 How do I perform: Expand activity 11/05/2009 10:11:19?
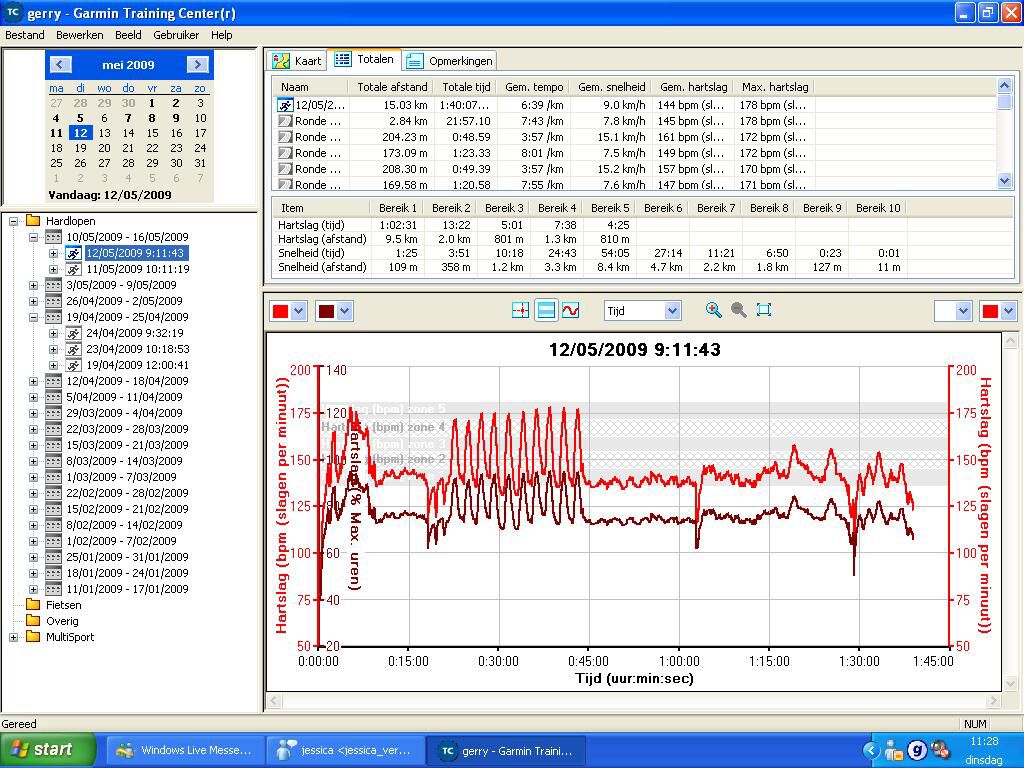pyautogui.click(x=54, y=269)
